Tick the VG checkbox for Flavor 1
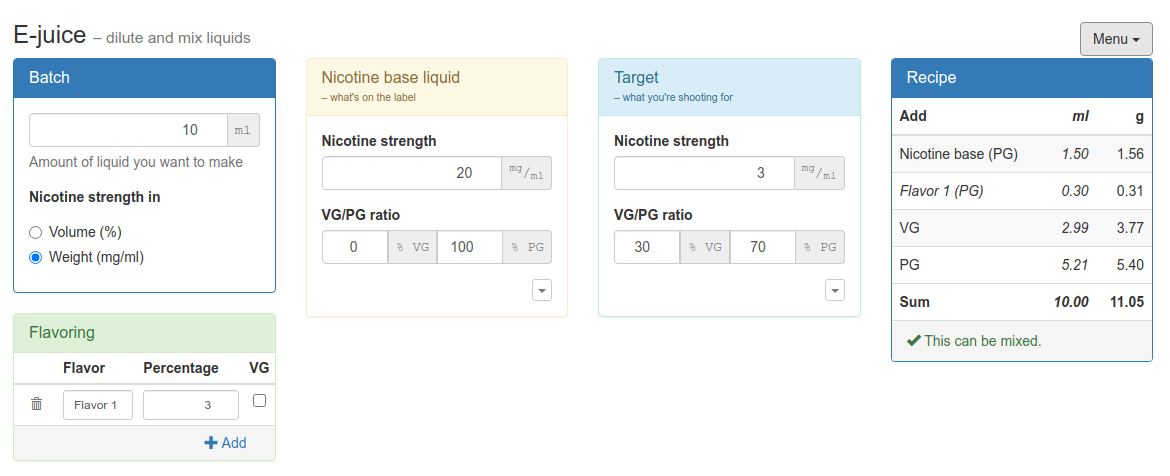Viewport: 1170px width, 476px height. 259,400
